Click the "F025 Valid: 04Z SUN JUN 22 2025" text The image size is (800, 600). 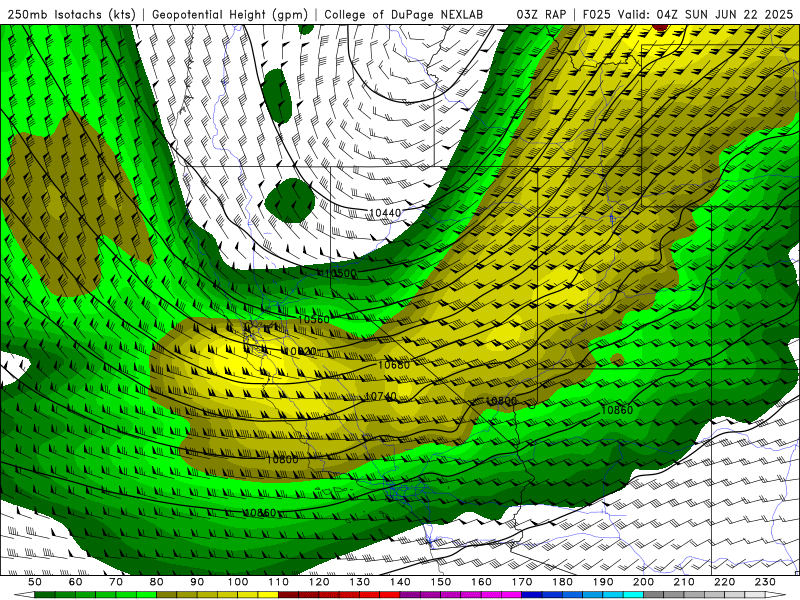pos(688,14)
